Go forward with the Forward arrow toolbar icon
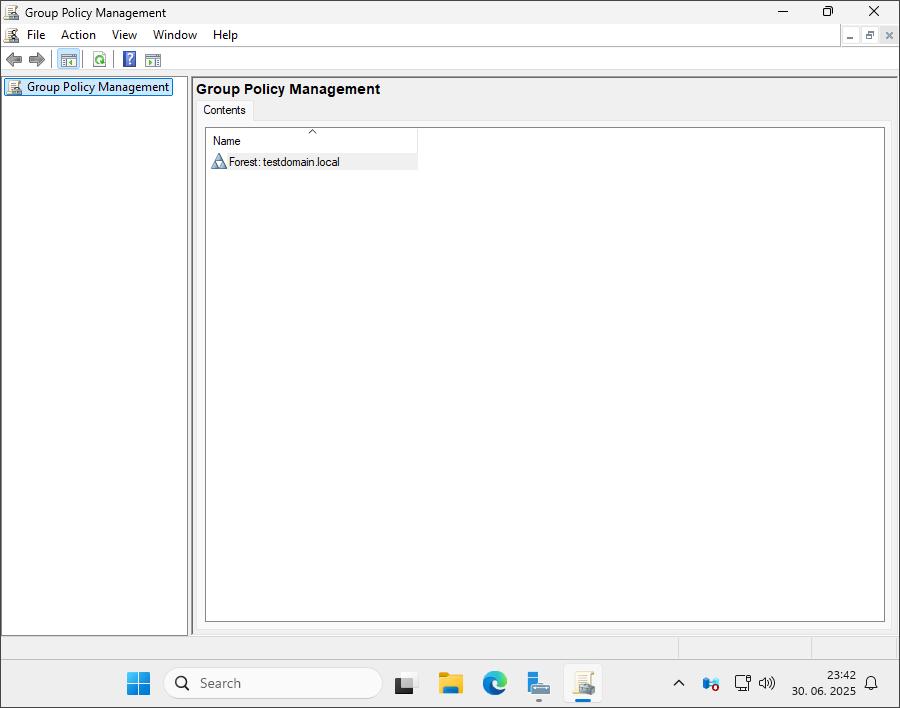The image size is (900, 708). [37, 59]
